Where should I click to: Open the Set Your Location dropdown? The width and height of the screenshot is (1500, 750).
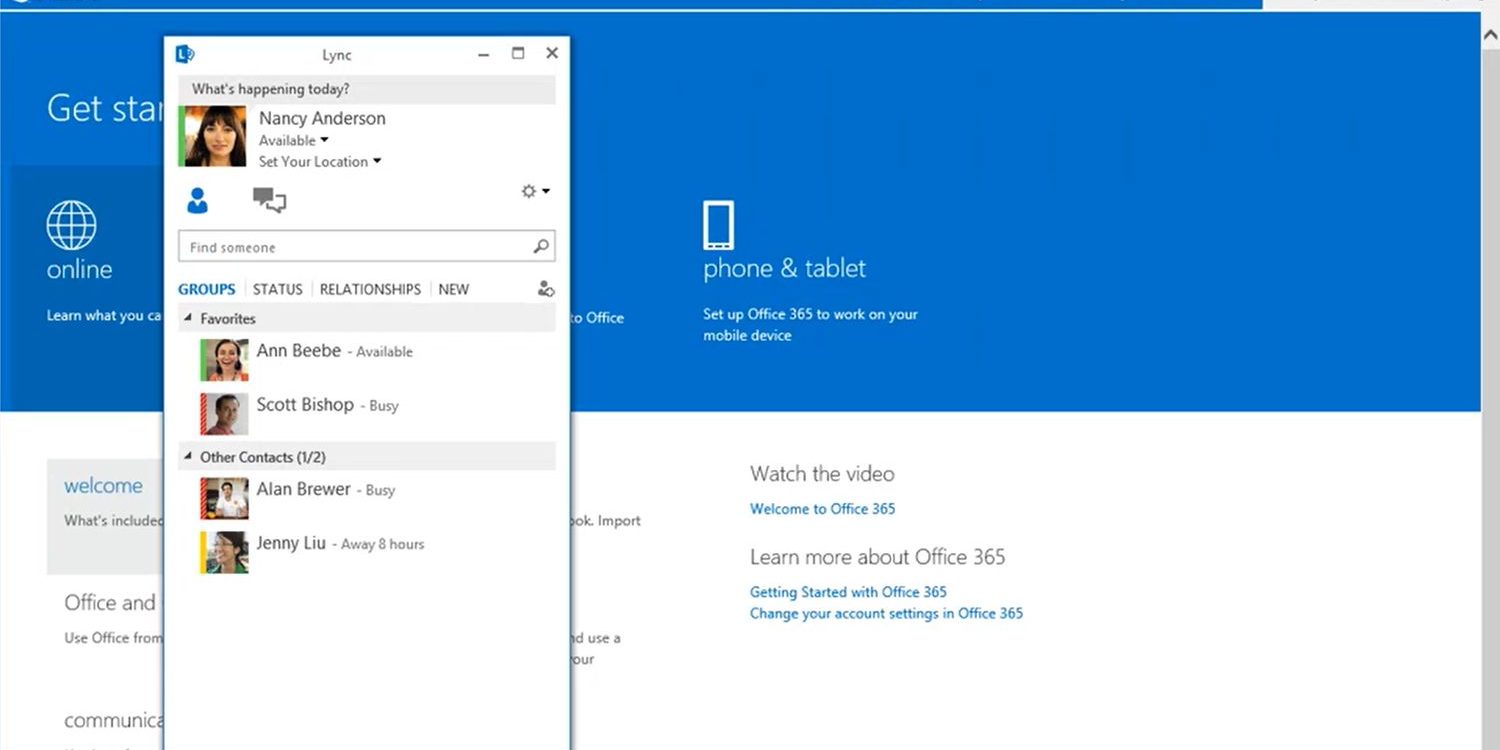[320, 162]
